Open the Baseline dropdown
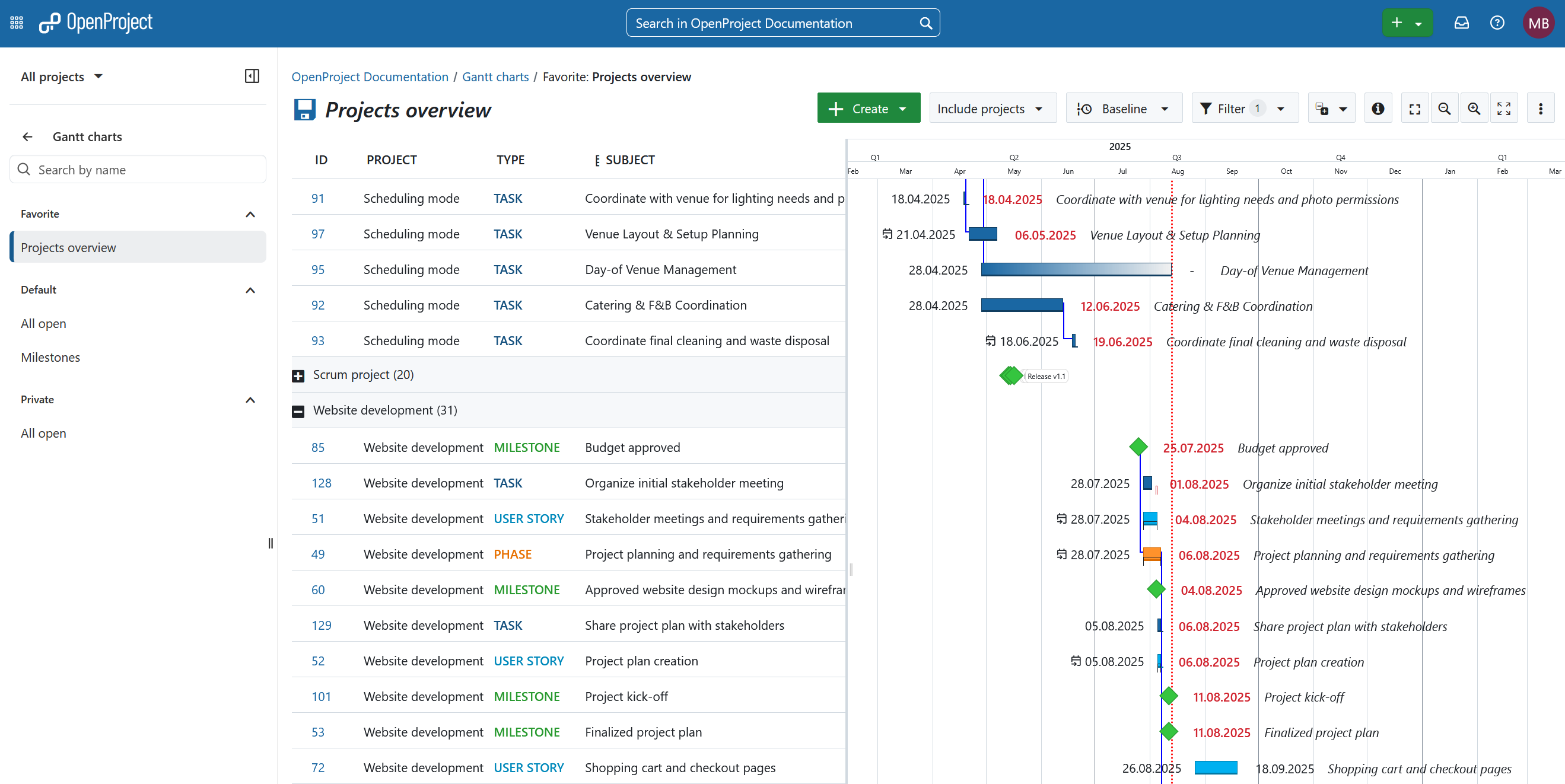The width and height of the screenshot is (1565, 784). (x=1124, y=108)
